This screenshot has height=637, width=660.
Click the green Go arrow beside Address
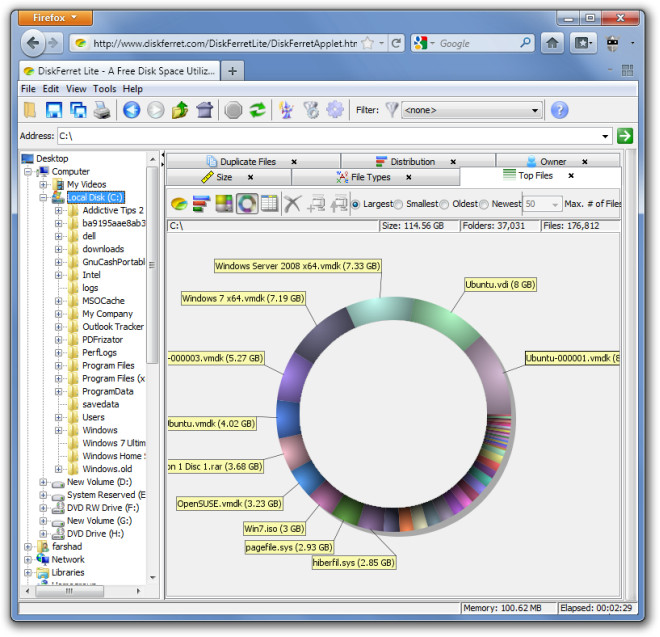(625, 136)
